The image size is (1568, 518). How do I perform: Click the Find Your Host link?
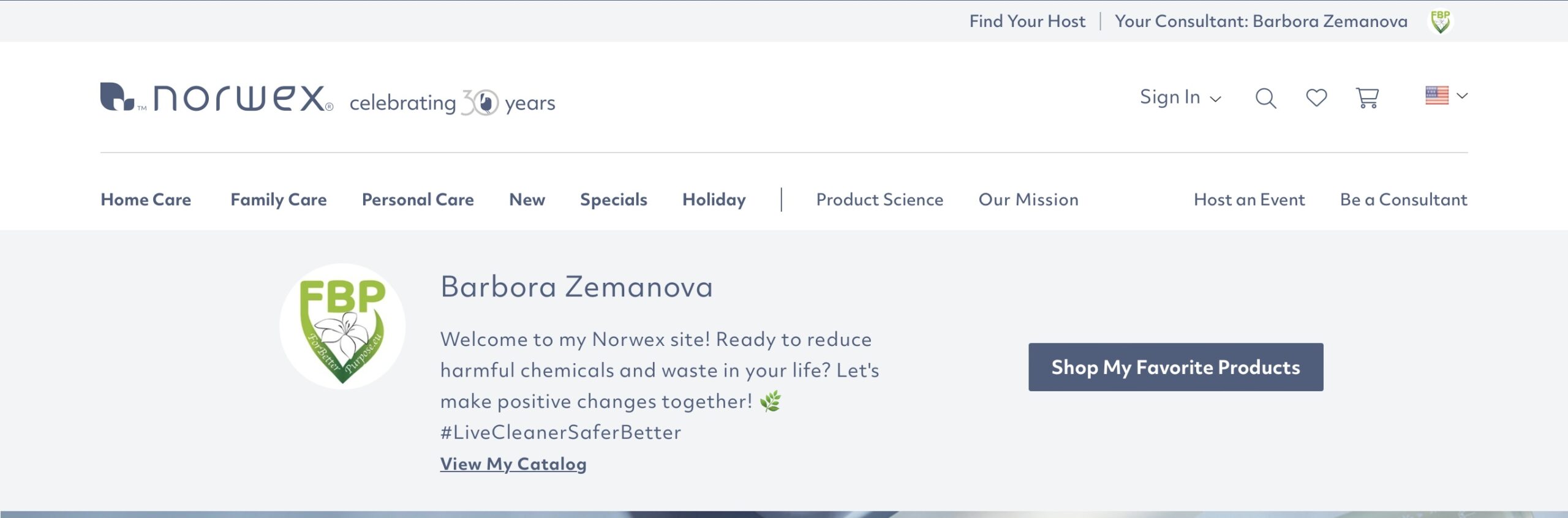click(x=1027, y=21)
